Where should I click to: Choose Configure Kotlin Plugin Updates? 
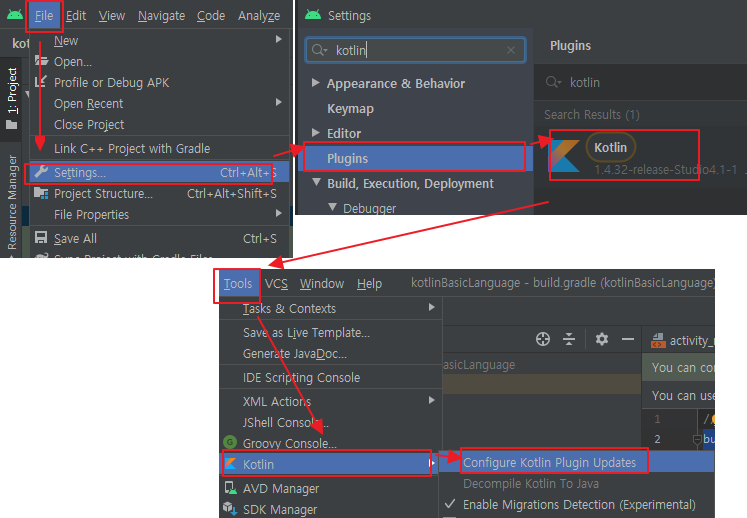pos(549,463)
